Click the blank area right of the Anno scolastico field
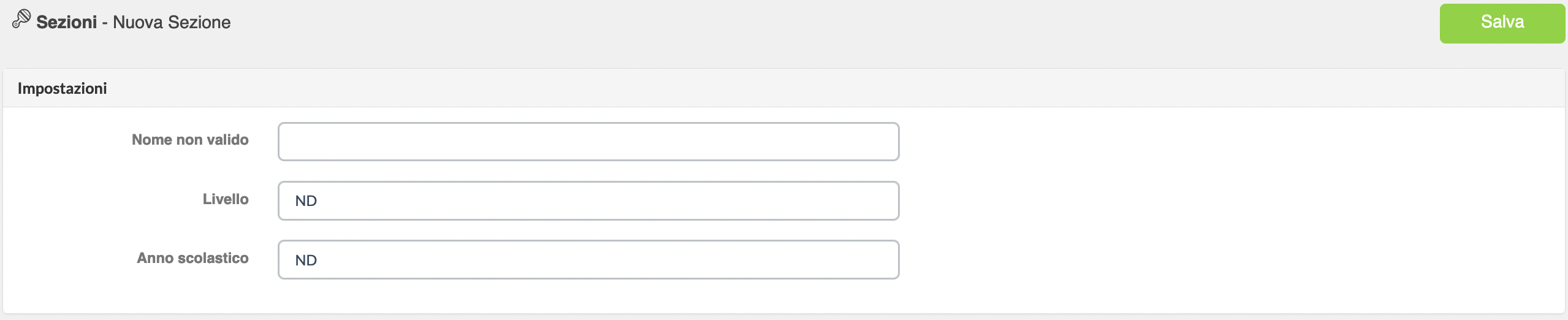 pyautogui.click(x=1226, y=260)
